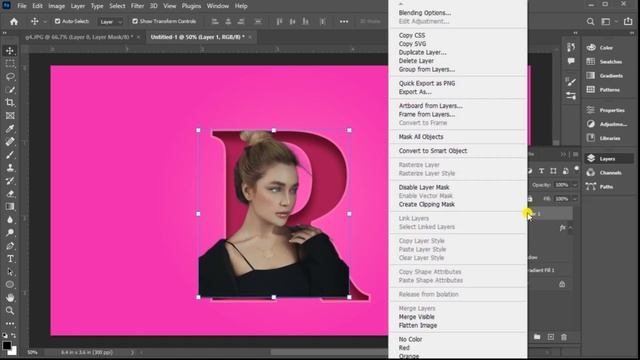Image resolution: width=640 pixels, height=360 pixels.
Task: Select the Lasso tool
Action: pyautogui.click(x=10, y=76)
